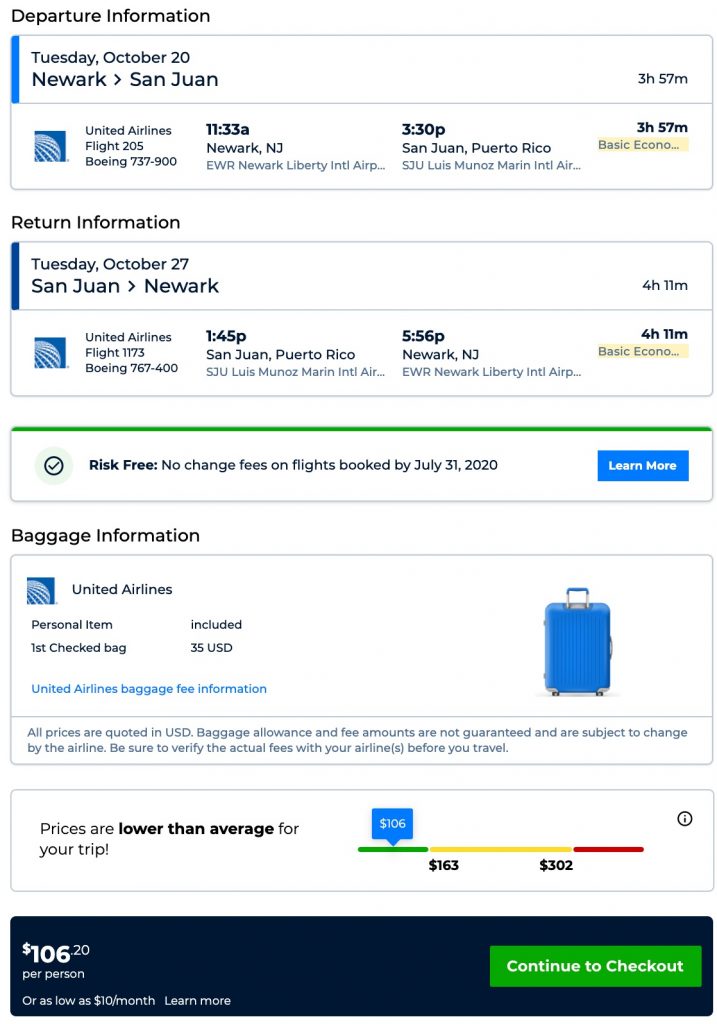Click United logo in Baggage Information
The width and height of the screenshot is (717, 1024).
pos(42,590)
